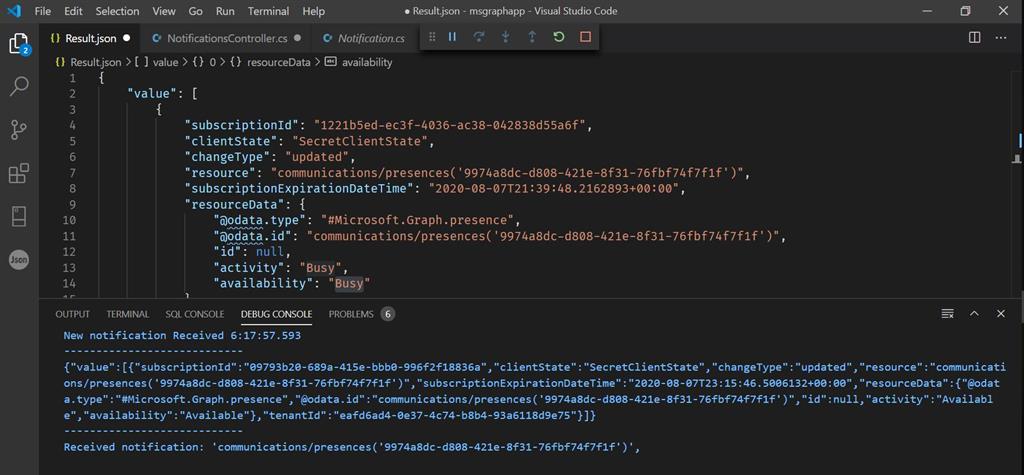Open the Json extension icon in activity bar
The width and height of the screenshot is (1024, 475).
point(19,259)
